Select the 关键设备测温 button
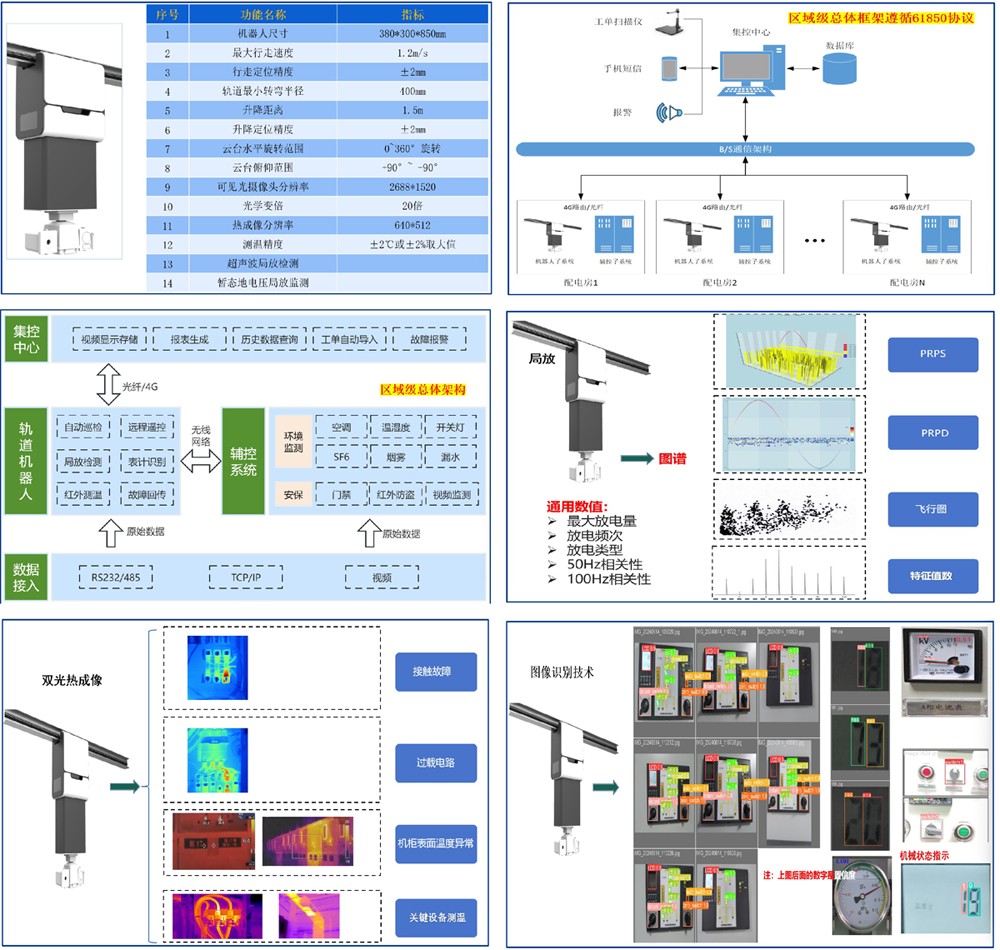Viewport: 1000px width, 950px height. (435, 918)
